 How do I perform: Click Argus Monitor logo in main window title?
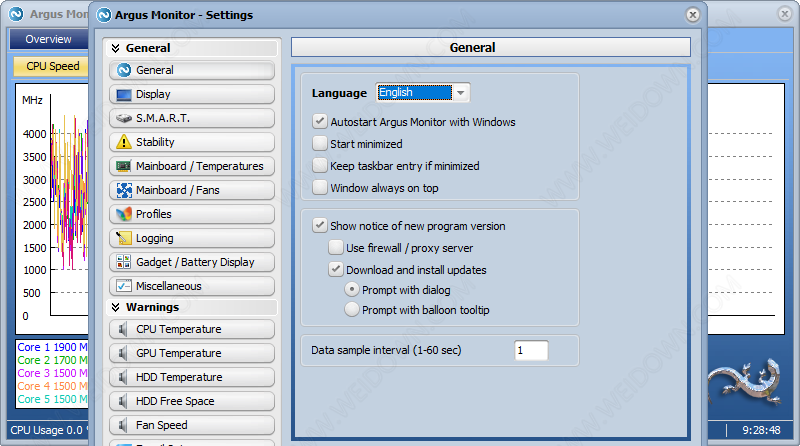(x=16, y=14)
